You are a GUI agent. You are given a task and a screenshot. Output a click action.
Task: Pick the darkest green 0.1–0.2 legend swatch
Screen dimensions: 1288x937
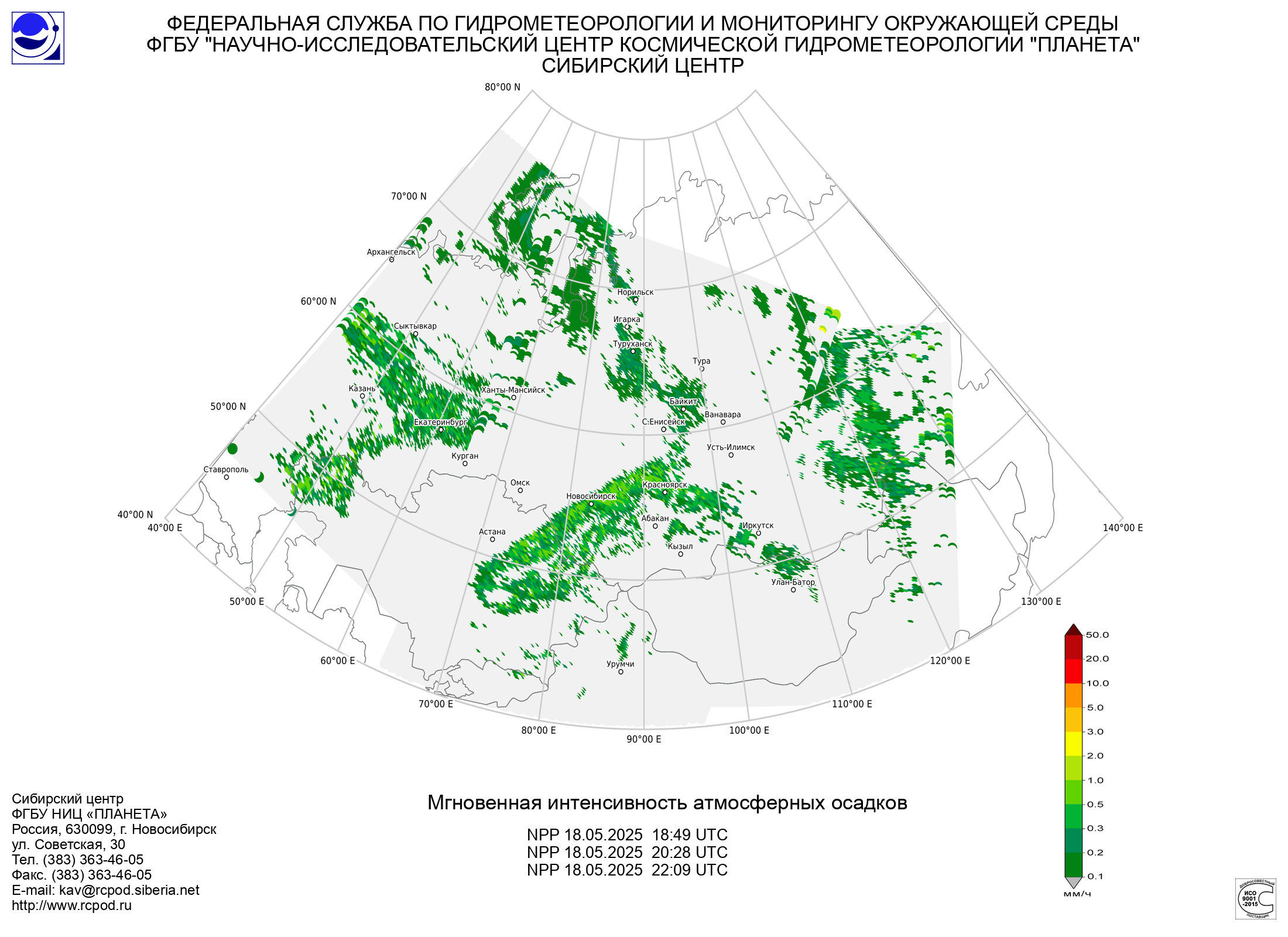[1073, 864]
